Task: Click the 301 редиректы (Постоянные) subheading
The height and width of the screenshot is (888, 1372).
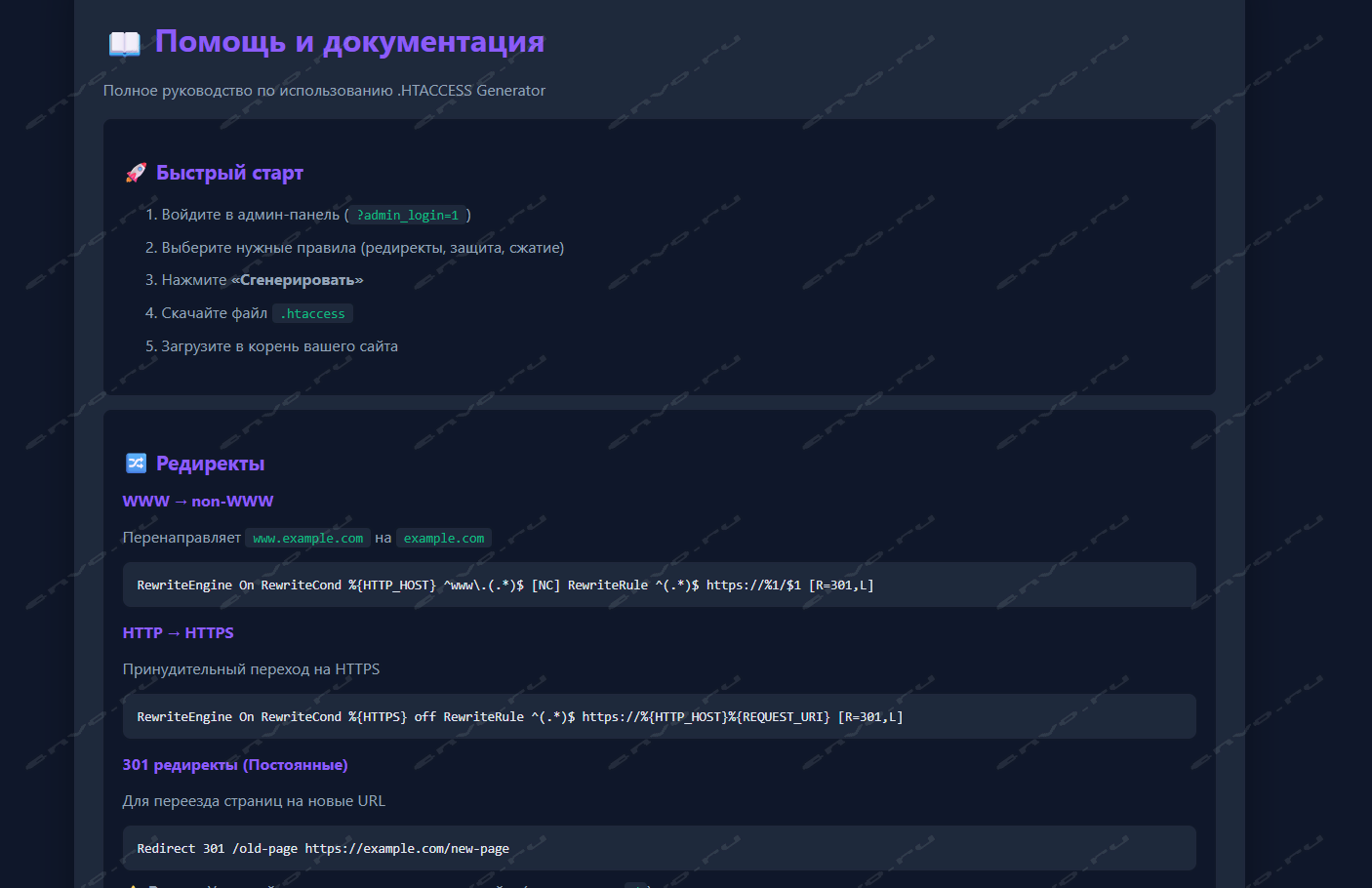Action: pyautogui.click(x=235, y=765)
